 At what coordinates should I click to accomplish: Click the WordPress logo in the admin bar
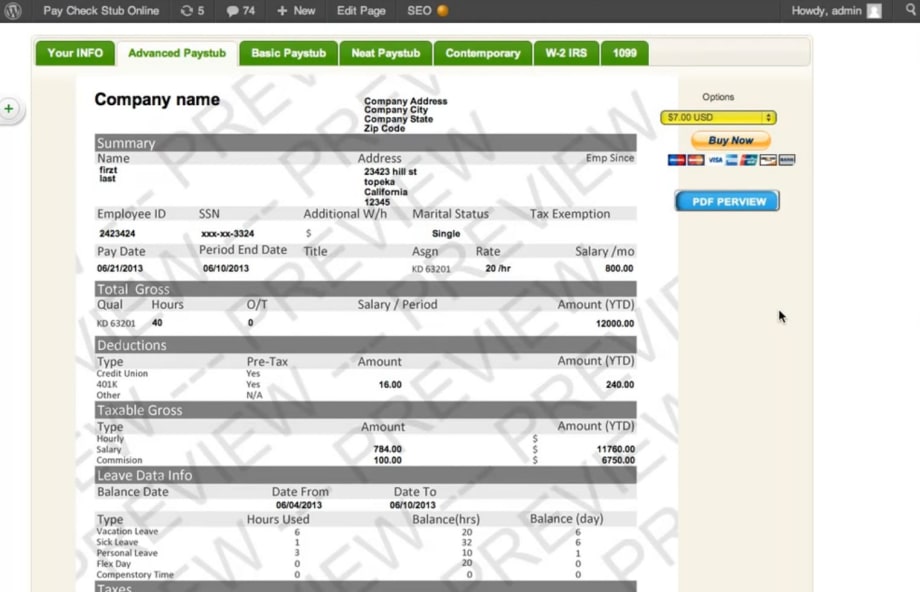point(11,11)
